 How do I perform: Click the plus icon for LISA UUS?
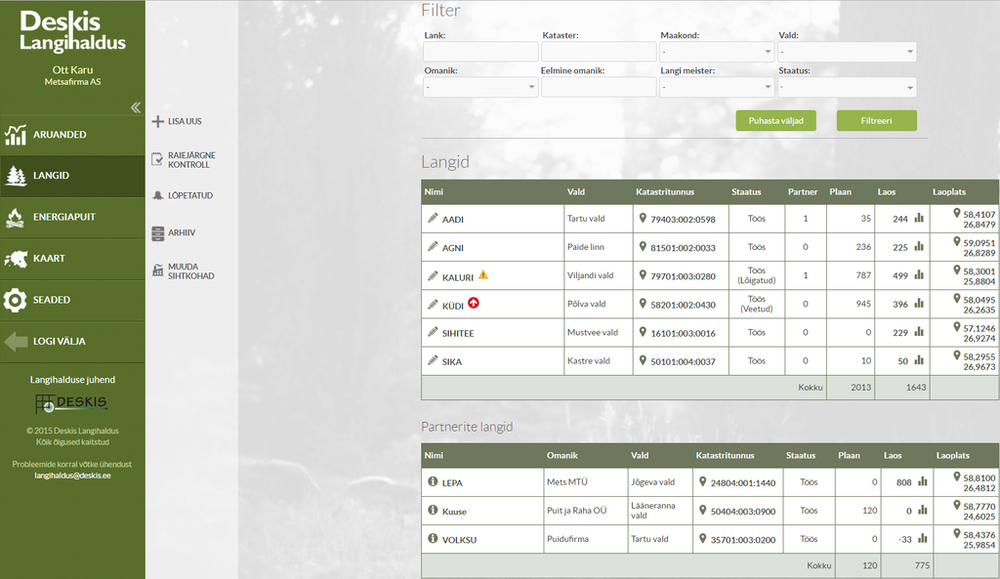point(157,121)
